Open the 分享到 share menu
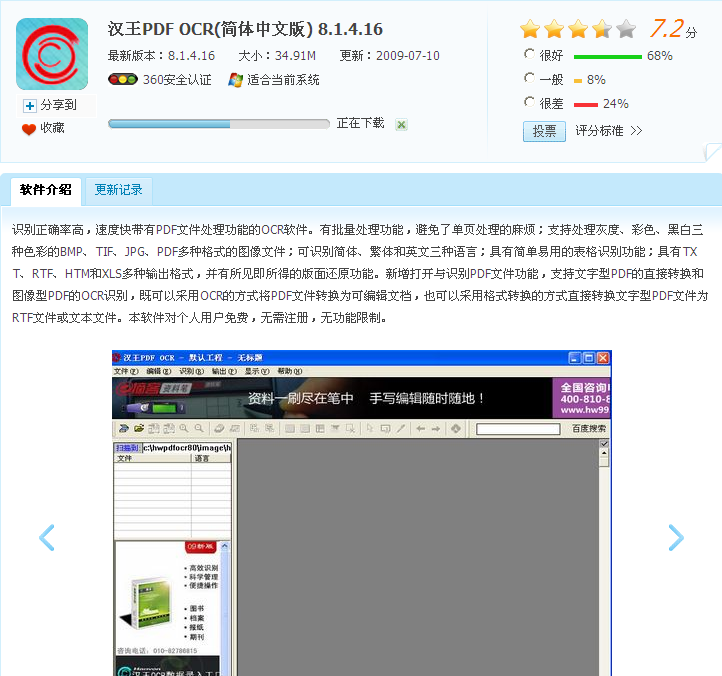 pos(58,105)
